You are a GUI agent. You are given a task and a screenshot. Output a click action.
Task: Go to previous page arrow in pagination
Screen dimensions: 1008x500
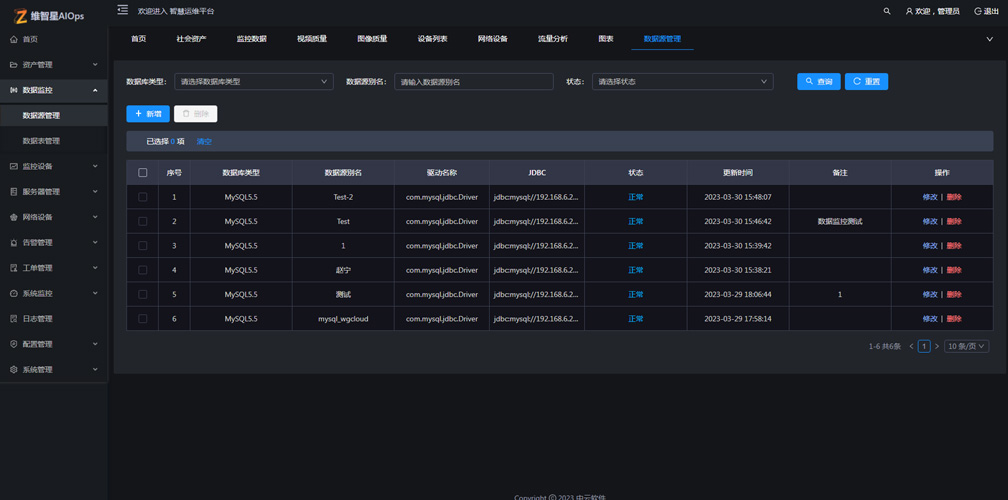point(911,346)
